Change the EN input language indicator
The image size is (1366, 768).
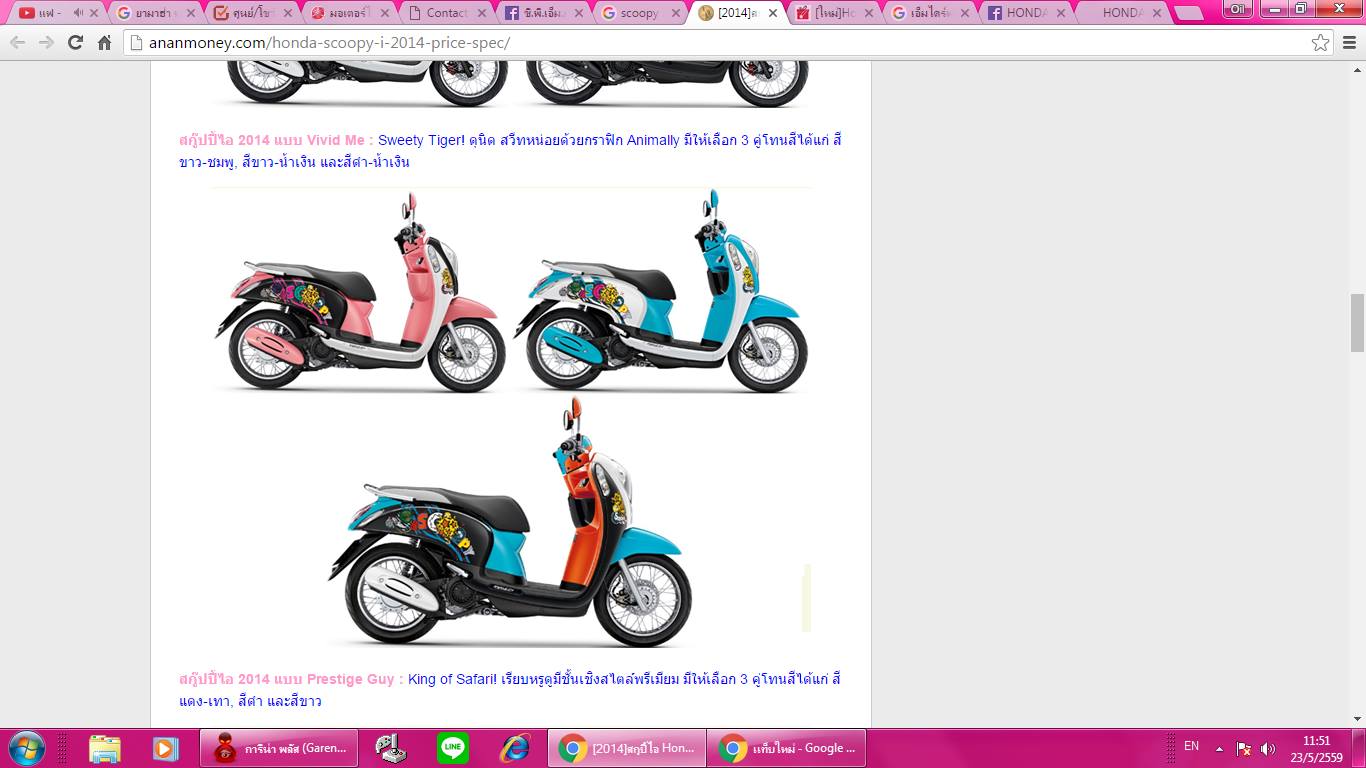coord(1191,746)
